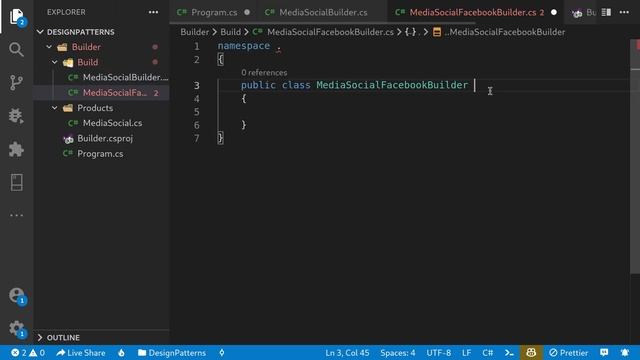Switch to MediaSocialBuilder.cs editor tab
Viewport: 640px width, 360px height.
pyautogui.click(x=322, y=12)
